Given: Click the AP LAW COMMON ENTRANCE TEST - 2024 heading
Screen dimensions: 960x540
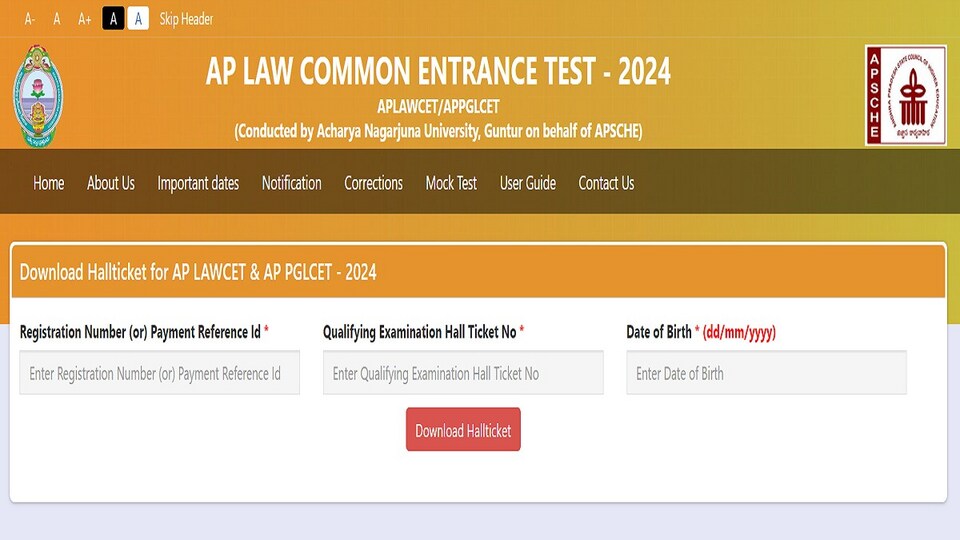Looking at the screenshot, I should tap(438, 72).
